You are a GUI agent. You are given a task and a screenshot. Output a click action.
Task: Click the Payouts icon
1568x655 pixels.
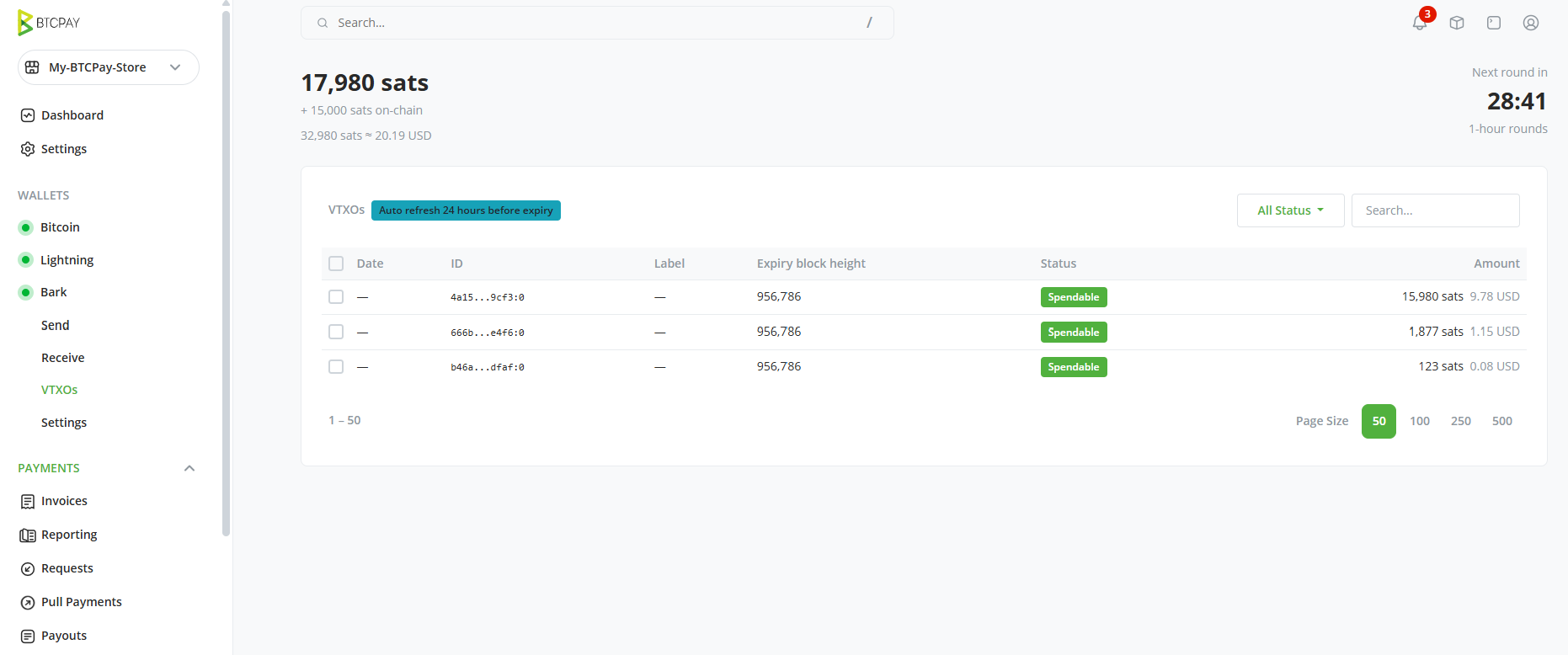point(28,636)
